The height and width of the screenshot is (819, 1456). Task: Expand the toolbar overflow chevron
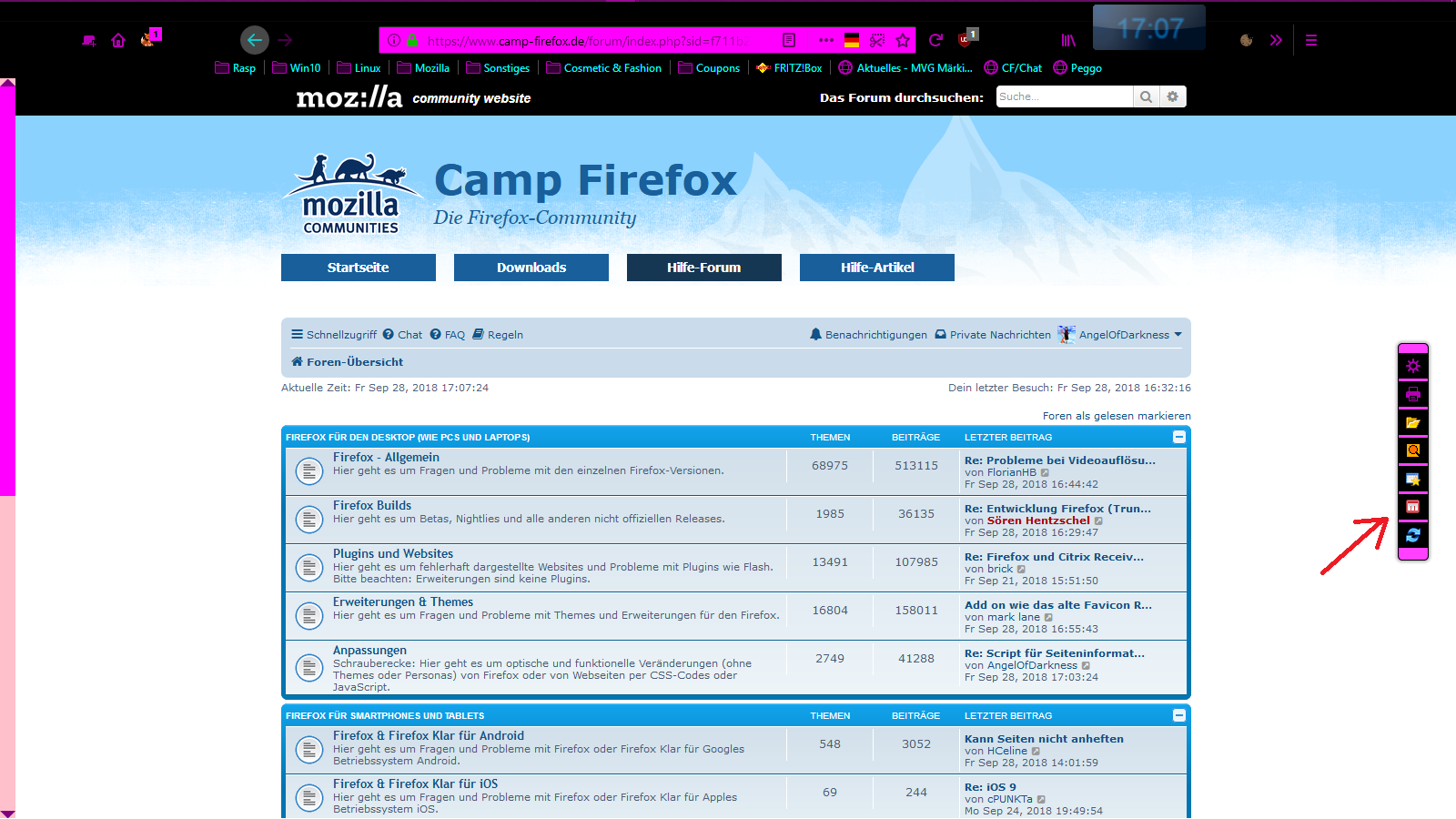(x=1276, y=40)
